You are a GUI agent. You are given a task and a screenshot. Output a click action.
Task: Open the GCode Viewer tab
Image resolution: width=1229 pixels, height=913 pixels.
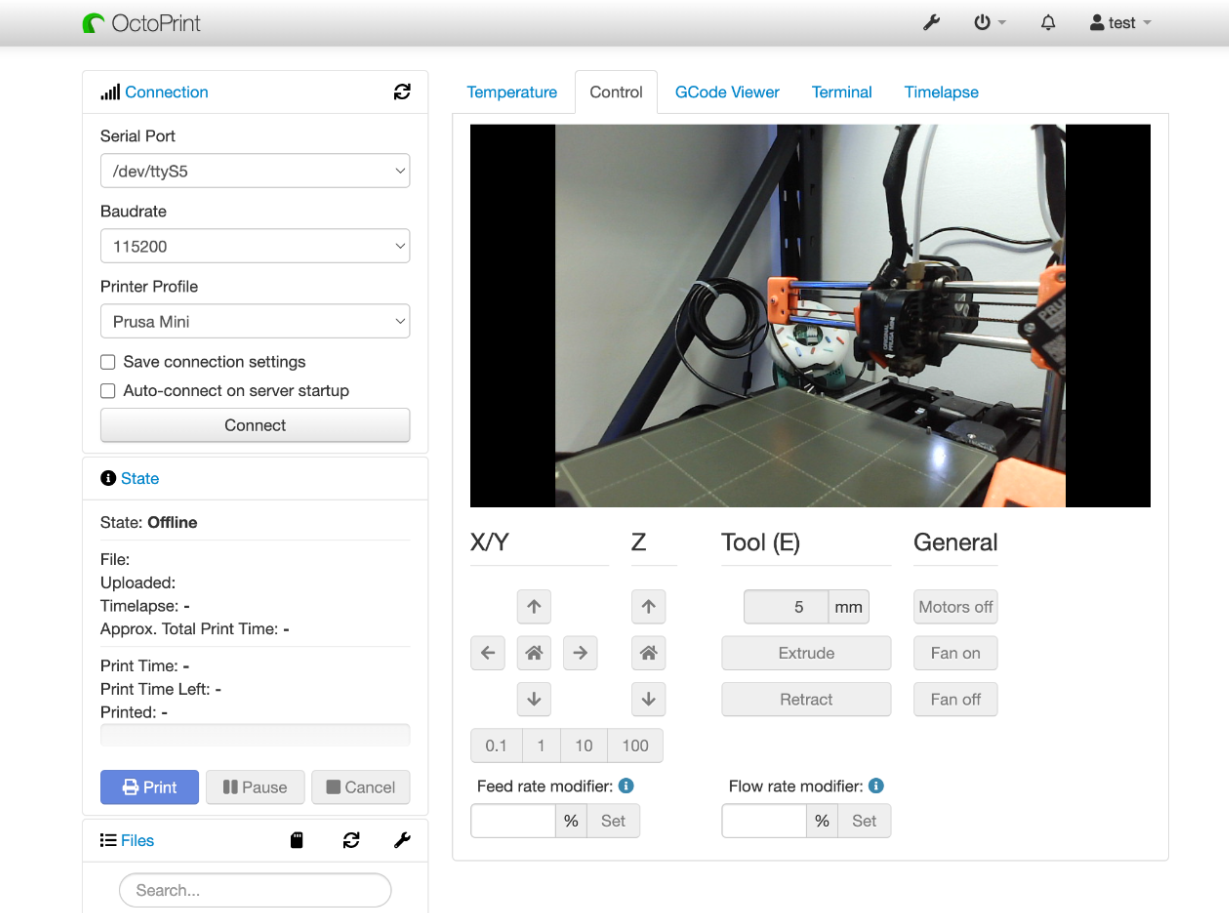[x=727, y=92]
